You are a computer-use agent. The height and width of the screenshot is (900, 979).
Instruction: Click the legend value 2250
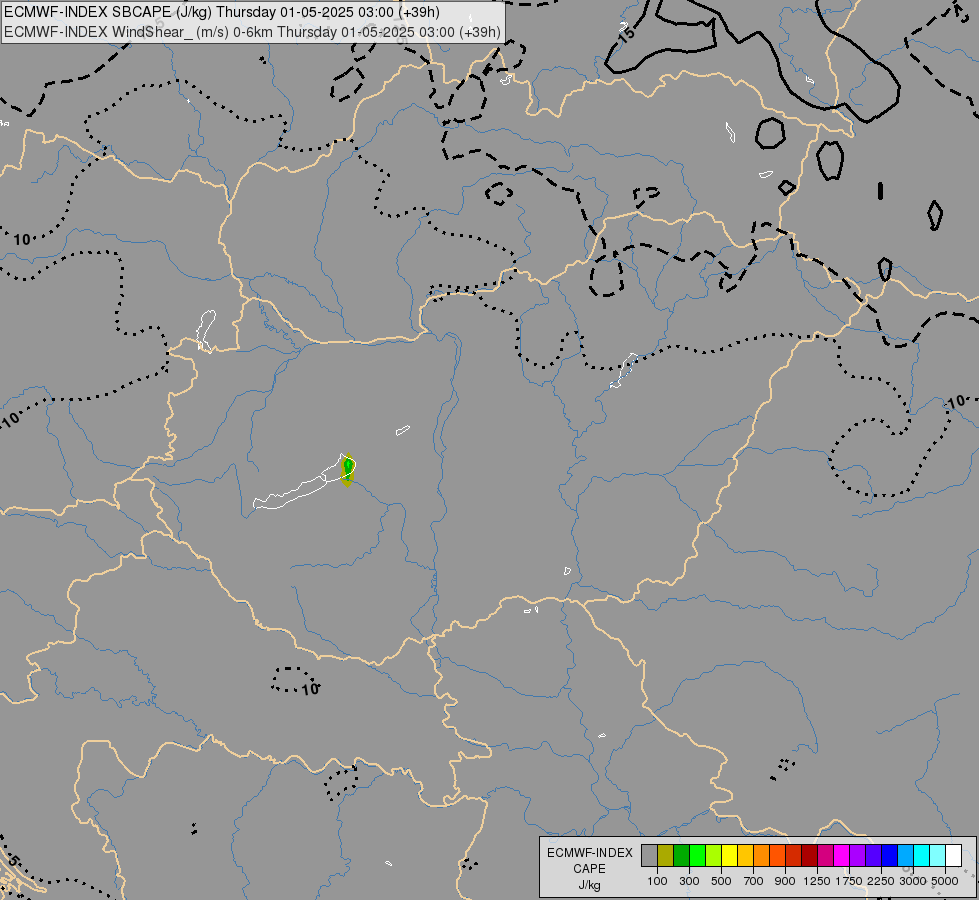coord(881,881)
